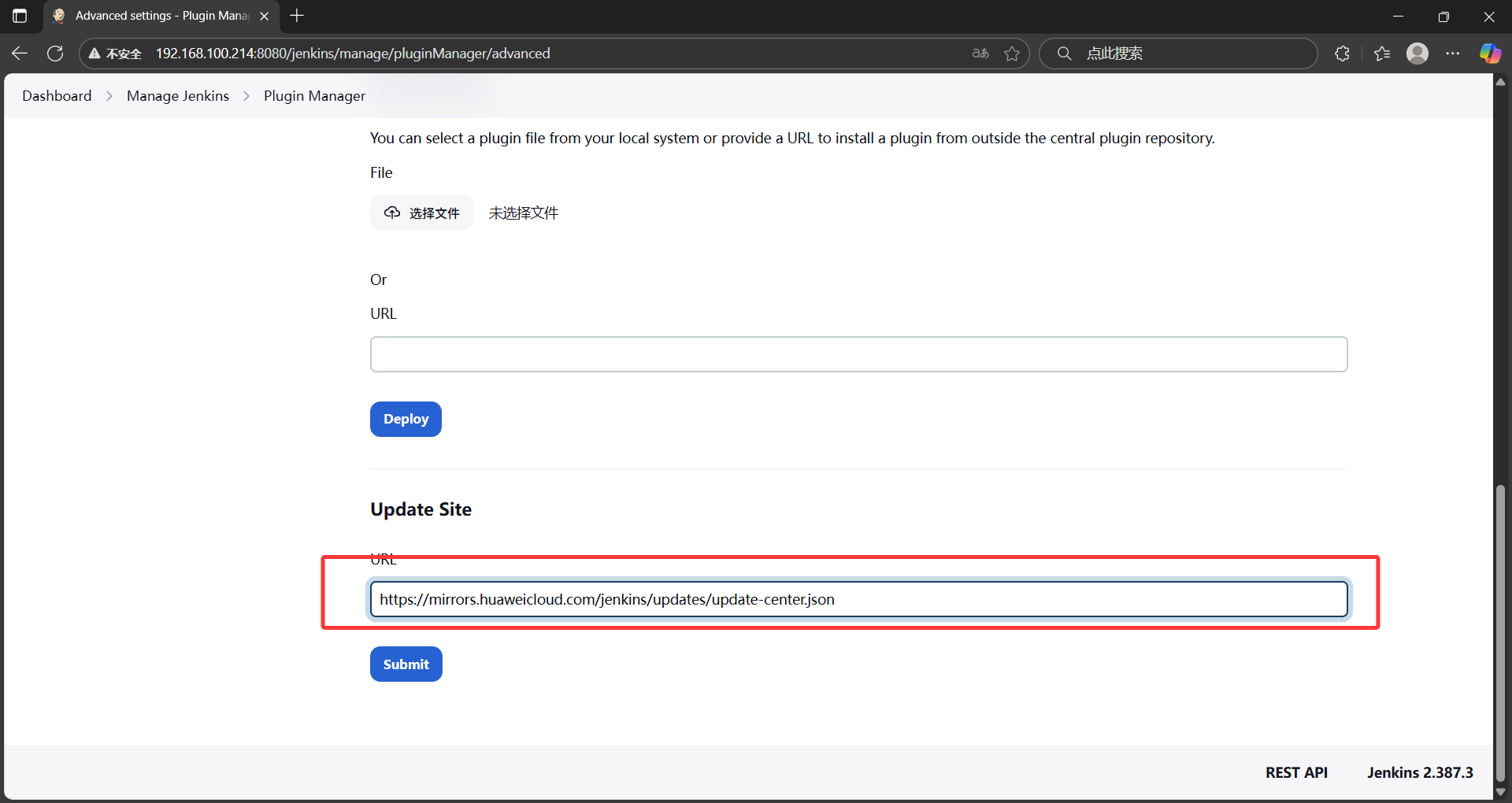Focus the plugin deploy URL field
1512x803 pixels.
pyautogui.click(x=858, y=354)
